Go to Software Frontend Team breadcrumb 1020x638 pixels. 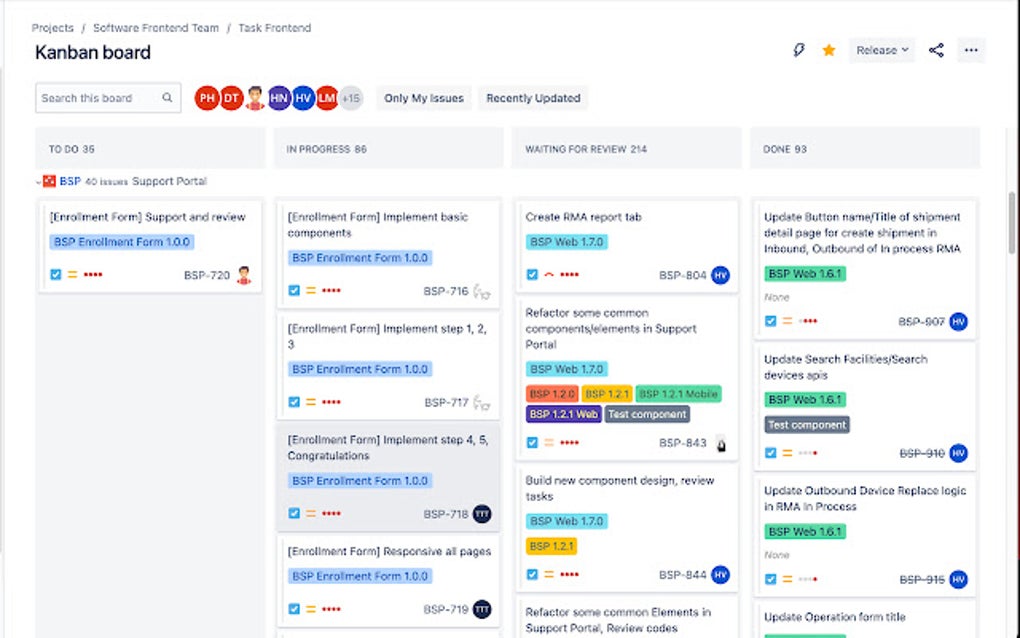tap(156, 28)
